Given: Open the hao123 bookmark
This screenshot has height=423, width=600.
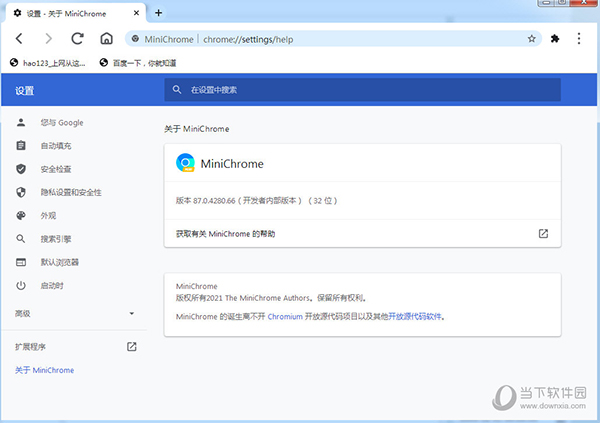Looking at the screenshot, I should (x=48, y=63).
